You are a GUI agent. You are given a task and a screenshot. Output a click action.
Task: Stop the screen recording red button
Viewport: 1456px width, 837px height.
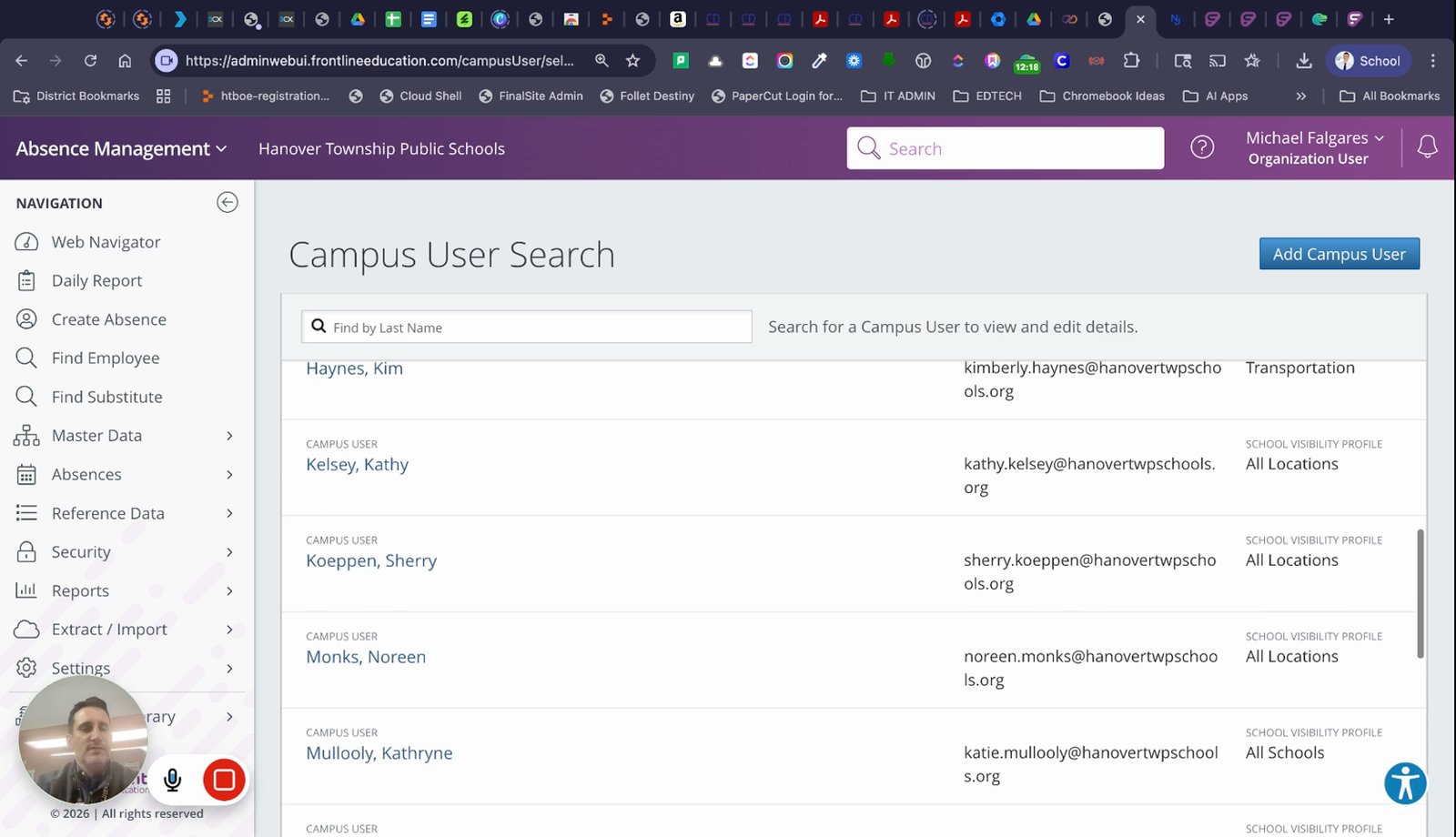pos(224,780)
